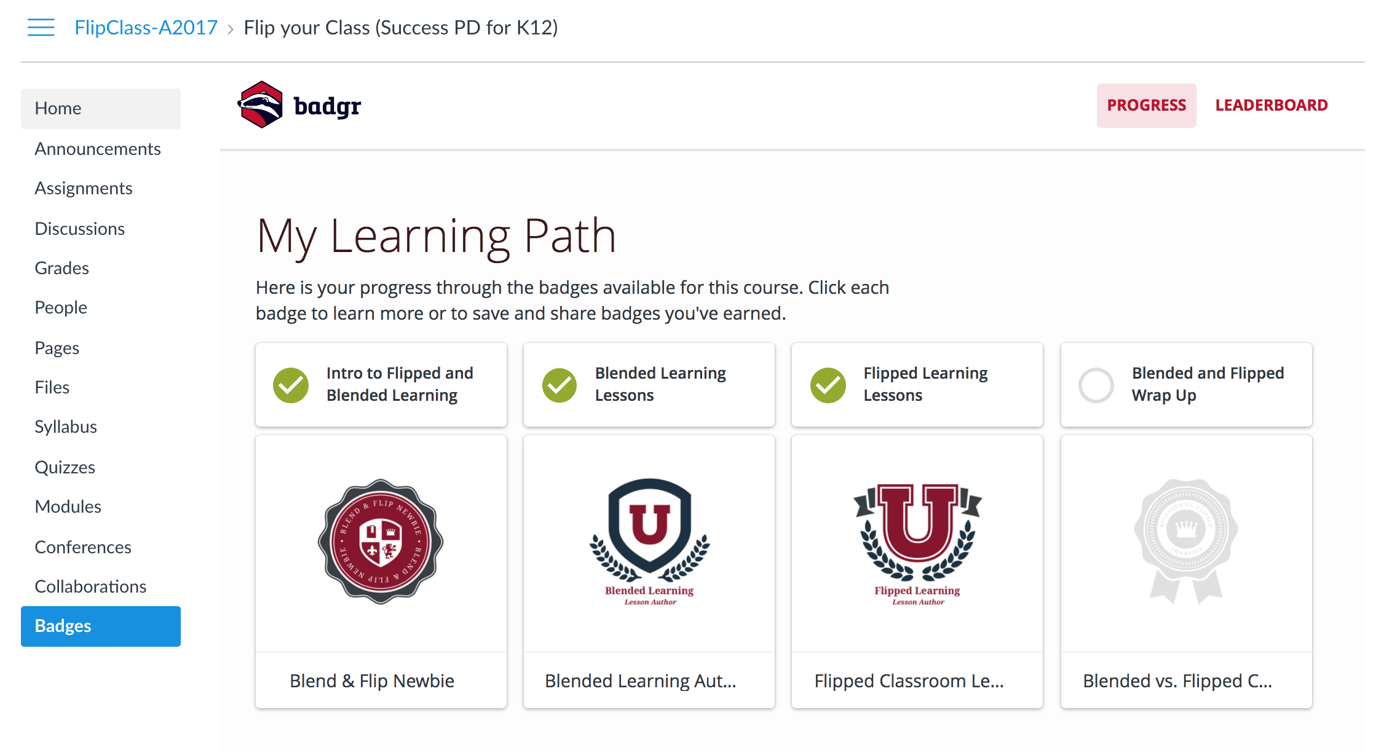Viewport: 1376px width, 750px height.
Task: Click the Badgr logo icon
Action: [262, 103]
